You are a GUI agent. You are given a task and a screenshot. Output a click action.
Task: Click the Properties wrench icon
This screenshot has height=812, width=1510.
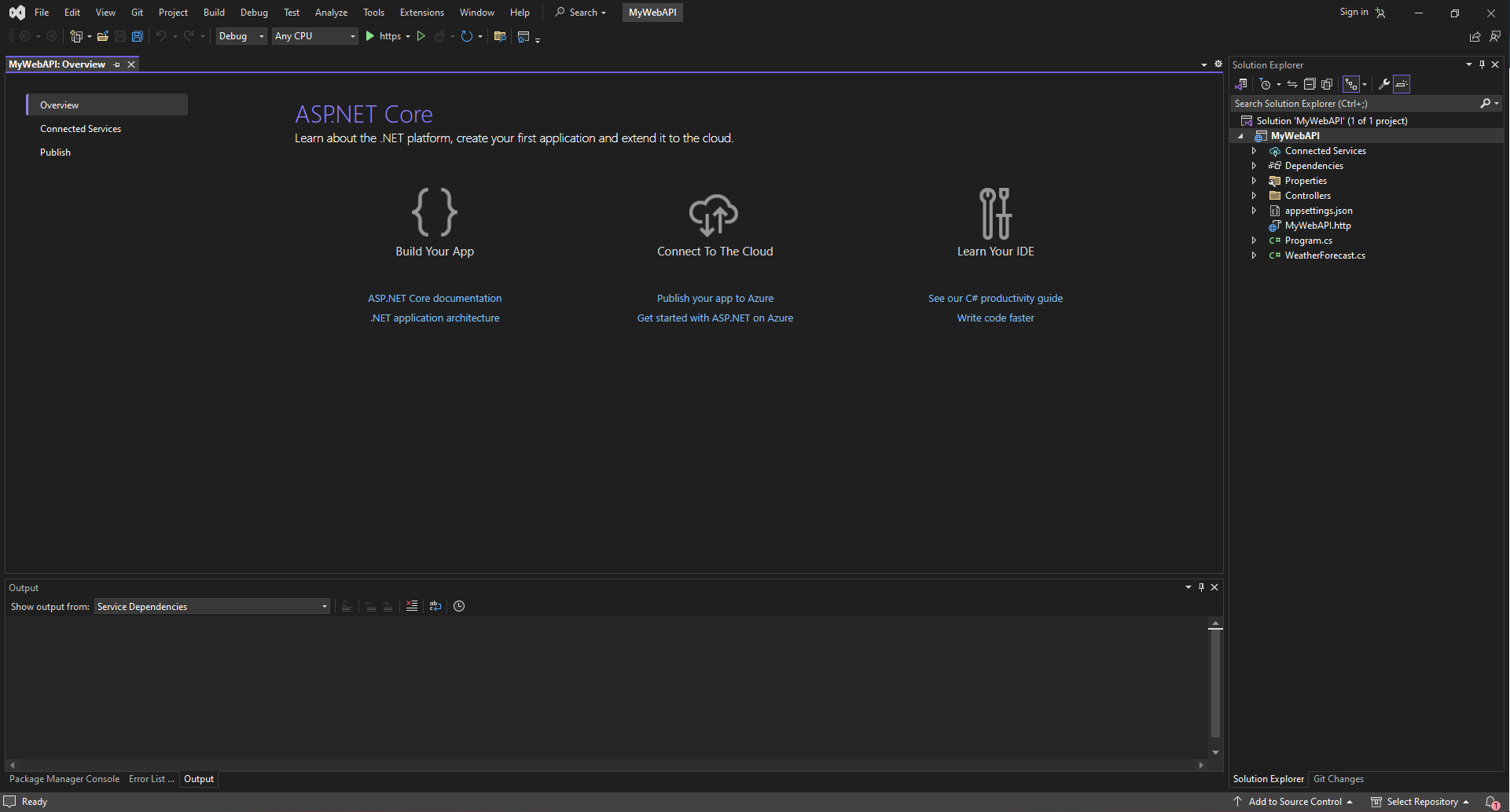[x=1384, y=84]
